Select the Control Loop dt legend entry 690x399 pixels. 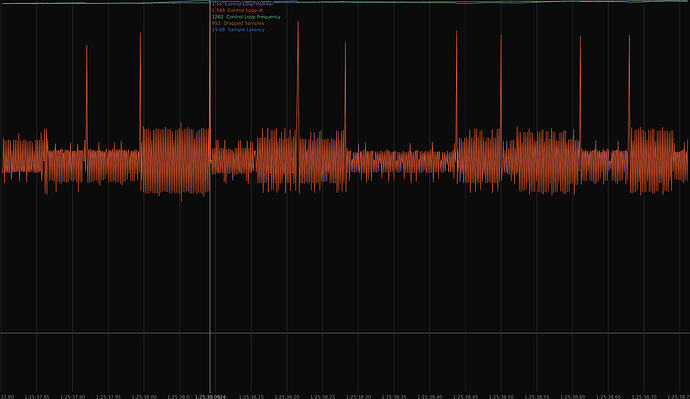(238, 10)
